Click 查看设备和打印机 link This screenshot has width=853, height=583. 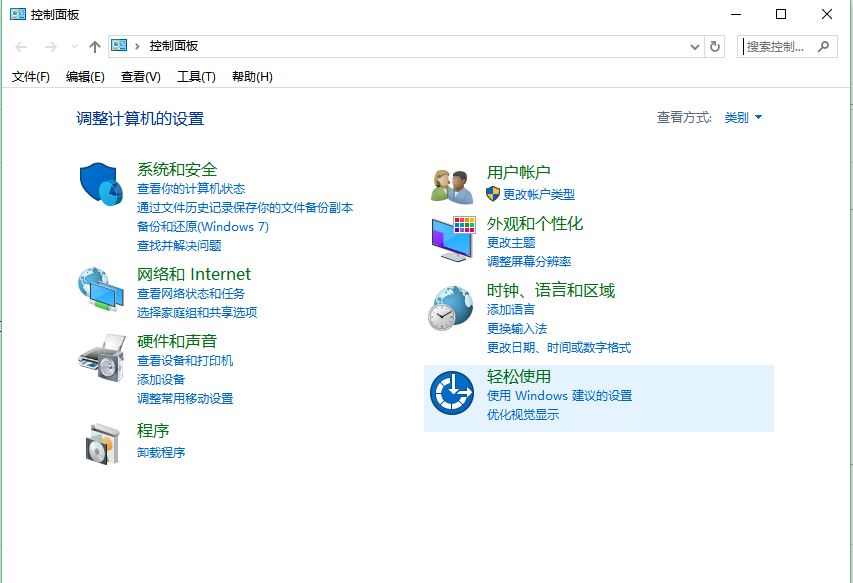185,361
